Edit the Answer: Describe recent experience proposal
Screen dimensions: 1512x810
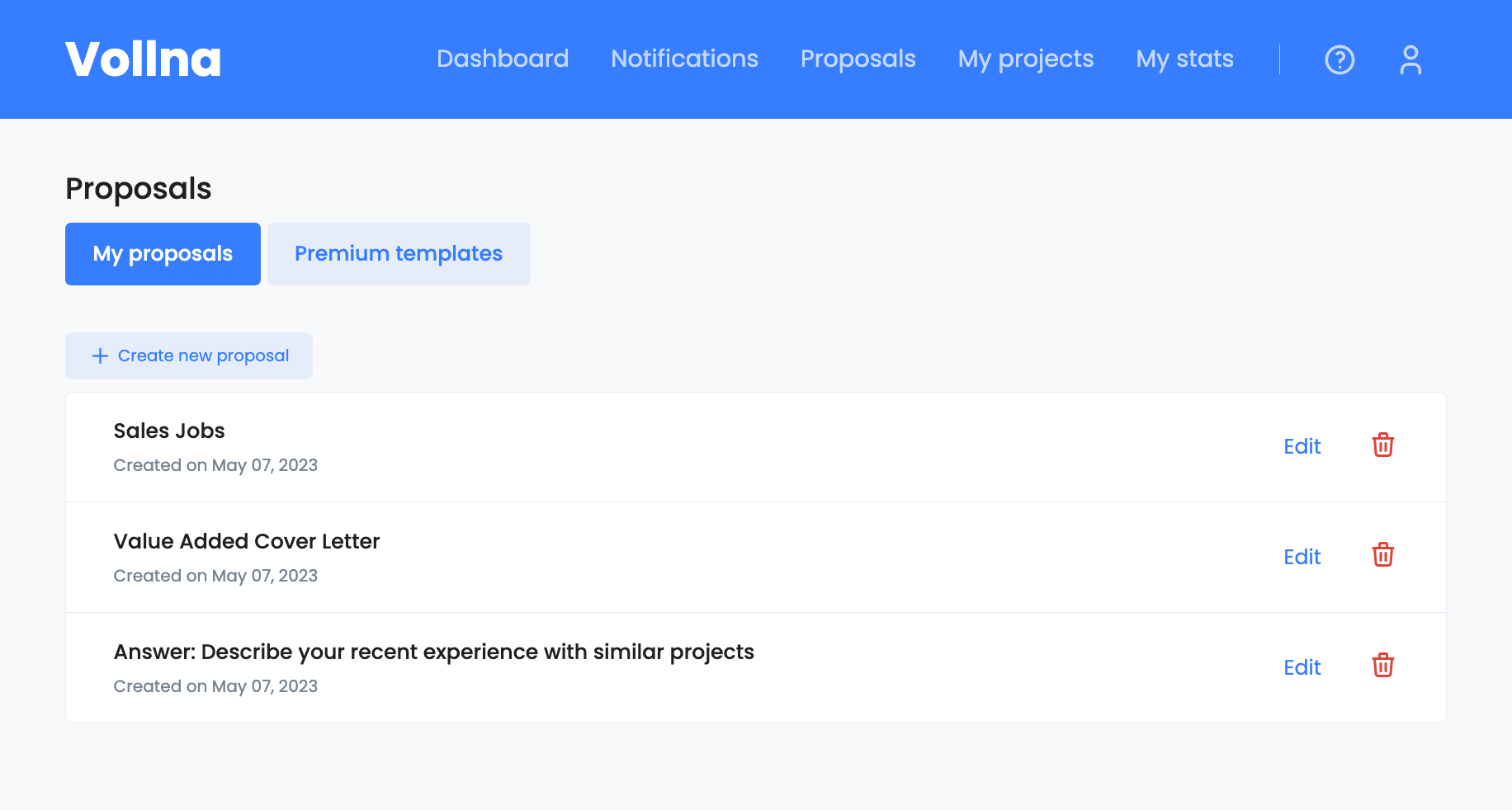pos(1302,667)
